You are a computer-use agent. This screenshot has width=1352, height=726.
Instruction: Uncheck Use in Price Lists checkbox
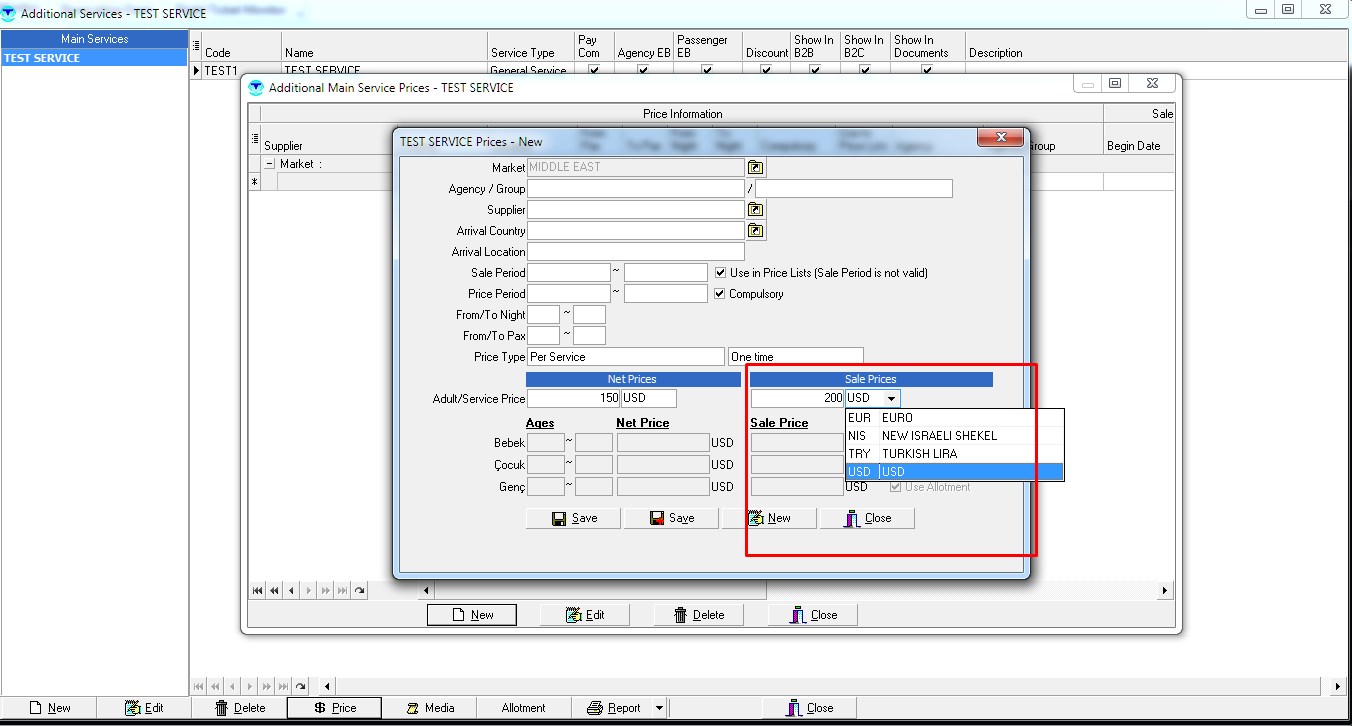click(x=721, y=273)
